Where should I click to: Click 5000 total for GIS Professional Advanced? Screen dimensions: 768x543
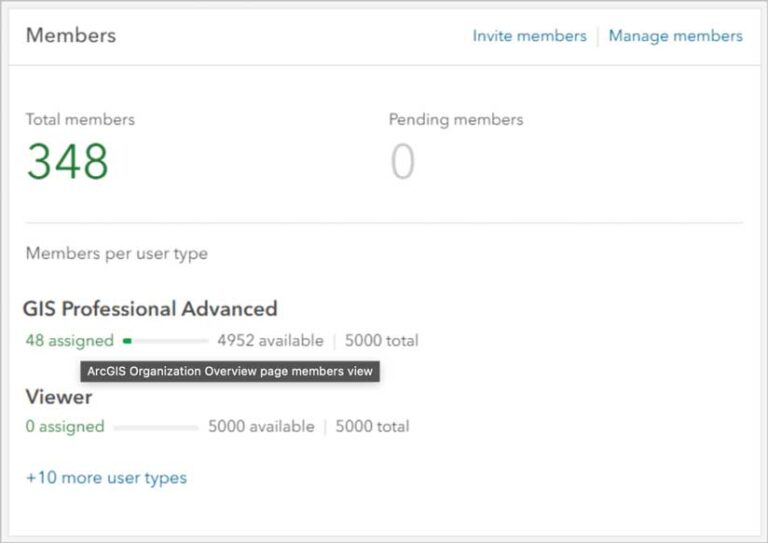pyautogui.click(x=382, y=341)
